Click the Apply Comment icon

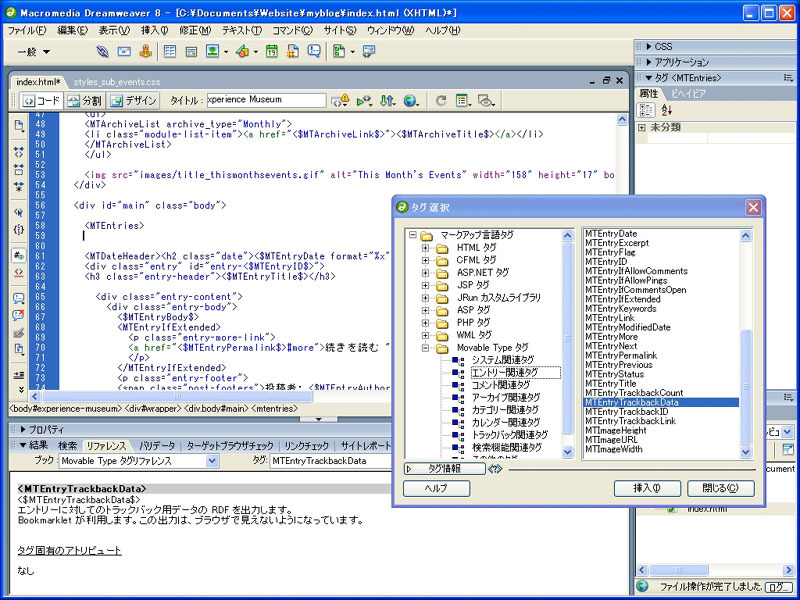pyautogui.click(x=19, y=298)
